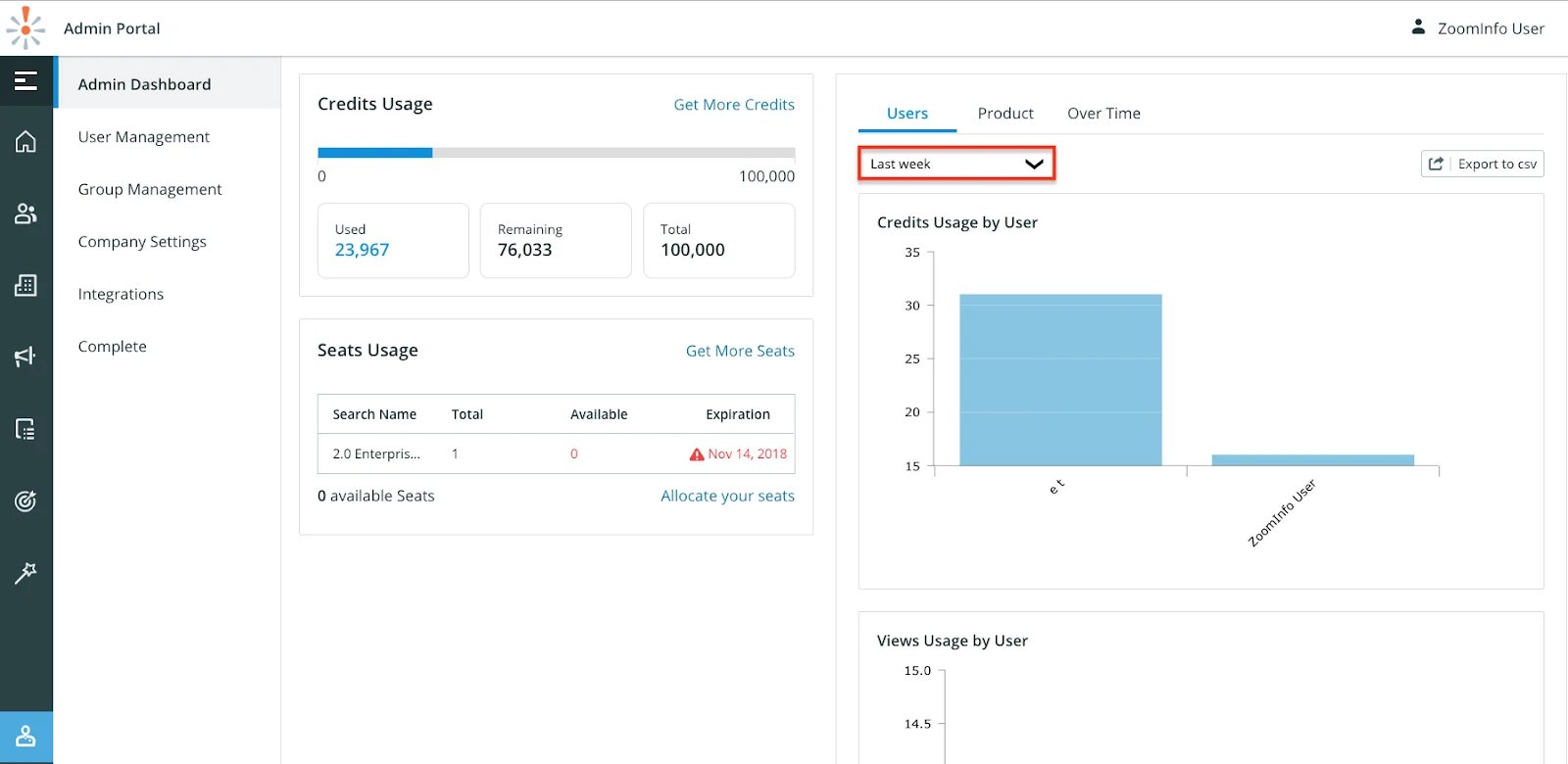Click the Nov 14, 2018 expiration date
Screen dimensions: 1568x764
click(748, 454)
